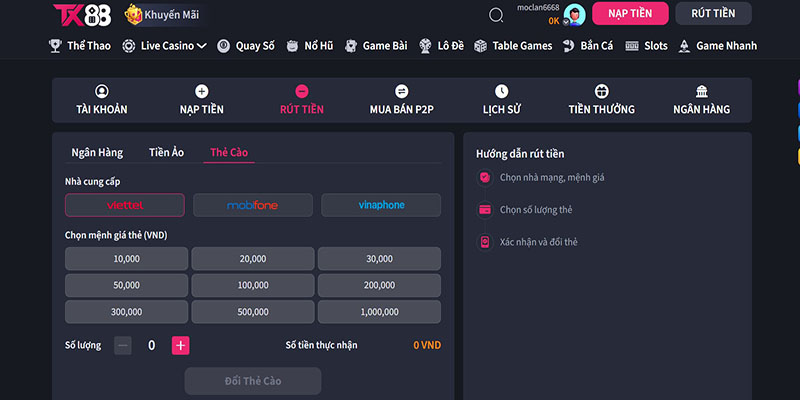
Task: Click the Chọn nhà mạng step icon
Action: [x=485, y=178]
